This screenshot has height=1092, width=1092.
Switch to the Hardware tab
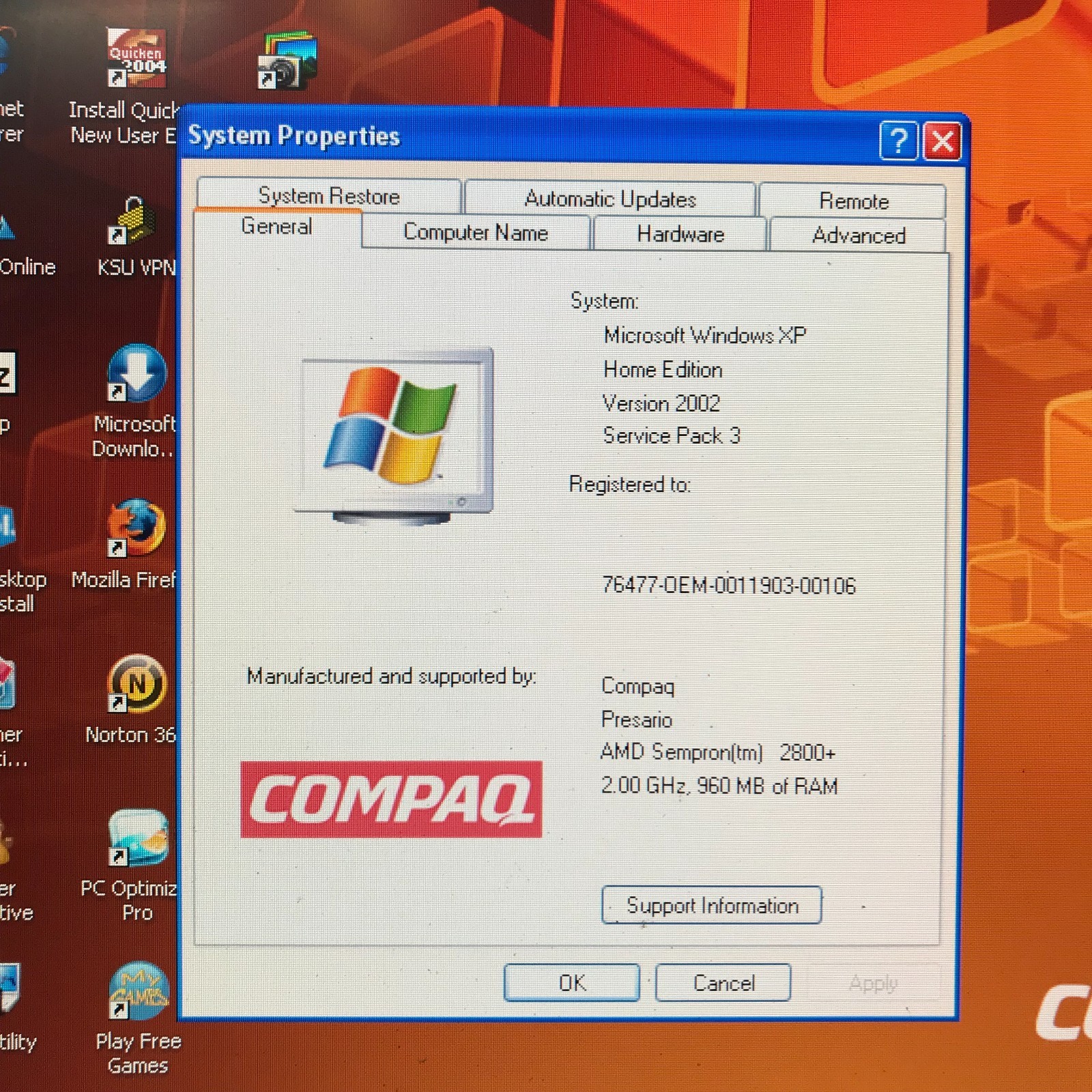coord(680,234)
